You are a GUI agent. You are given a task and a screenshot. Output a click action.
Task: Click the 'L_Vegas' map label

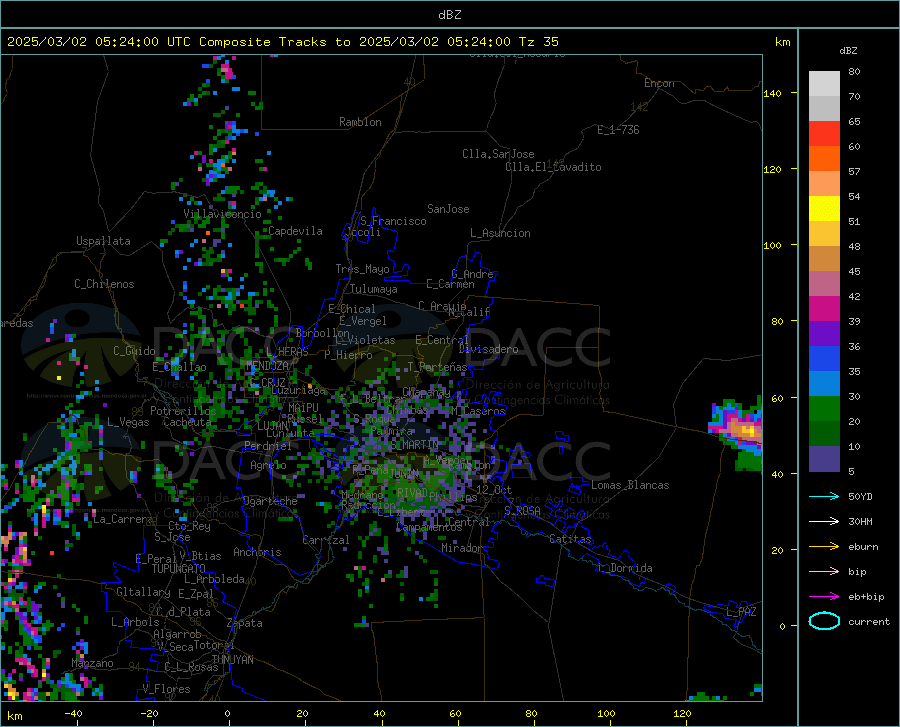click(x=128, y=422)
